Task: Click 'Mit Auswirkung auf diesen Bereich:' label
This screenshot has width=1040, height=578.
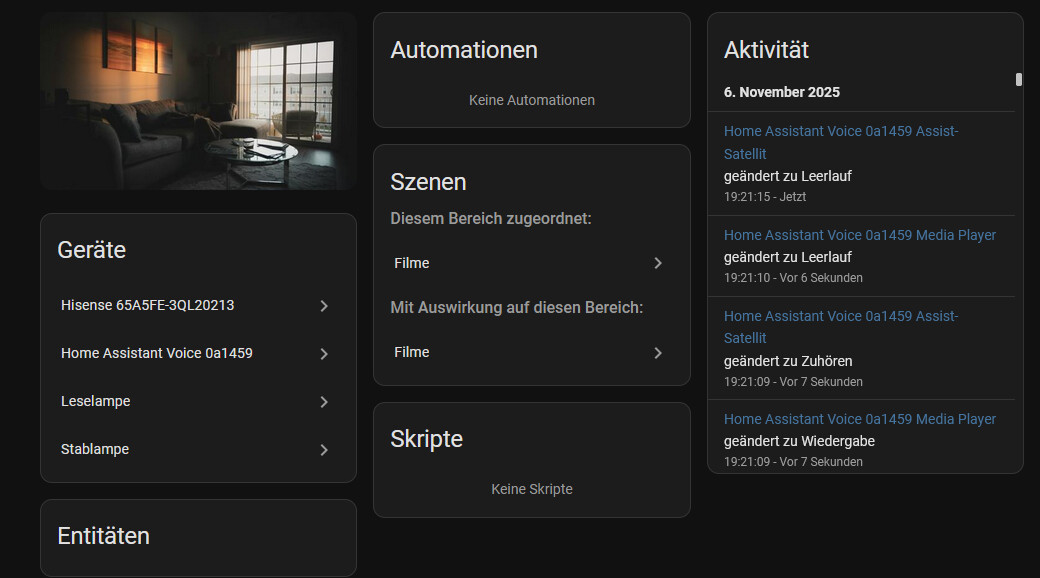Action: pyautogui.click(x=516, y=307)
